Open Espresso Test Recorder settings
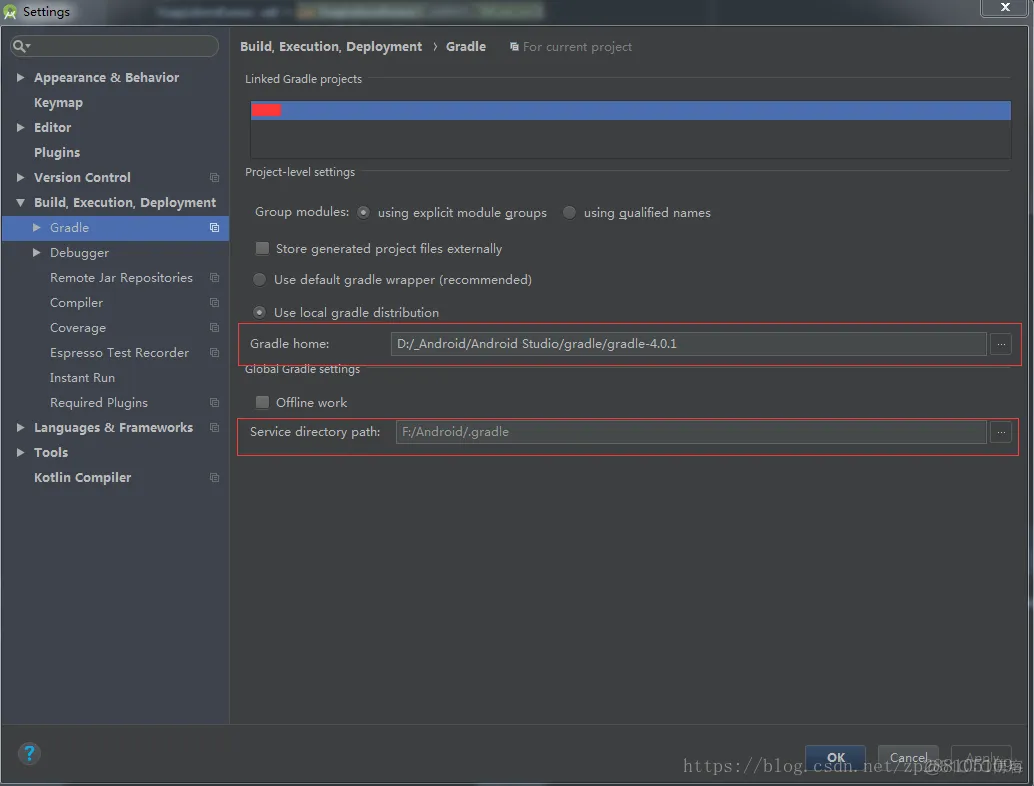This screenshot has width=1034, height=786. click(x=119, y=353)
